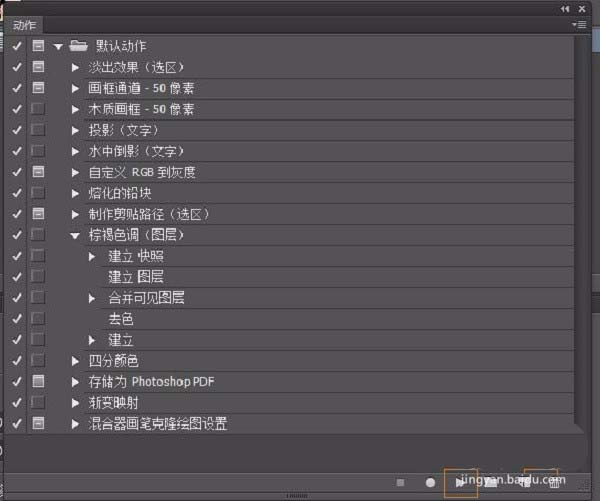
Task: Toggle checkmark for 投影（文字） action
Action: click(16, 130)
